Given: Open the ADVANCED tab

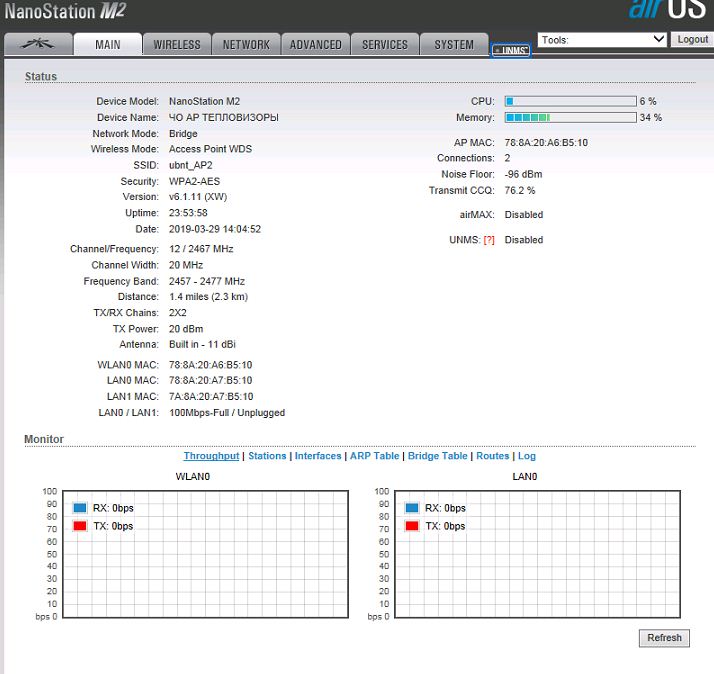Looking at the screenshot, I should coord(315,44).
